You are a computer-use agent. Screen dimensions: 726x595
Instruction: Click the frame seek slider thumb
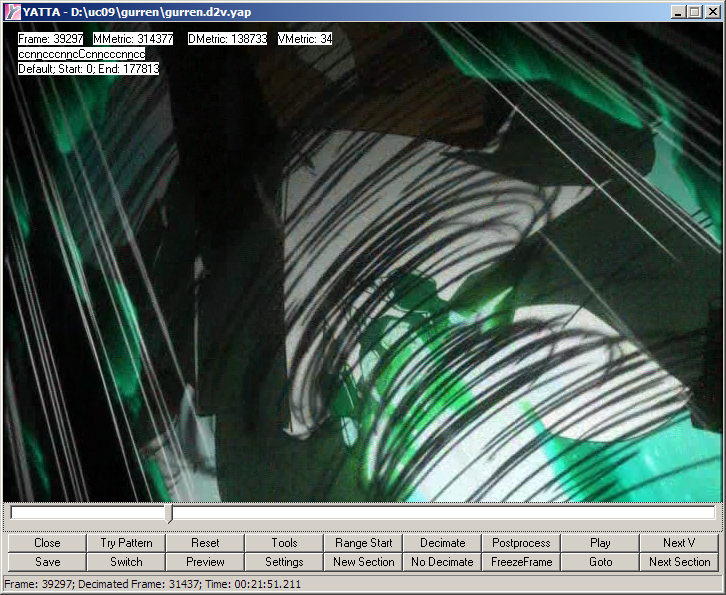click(x=169, y=514)
